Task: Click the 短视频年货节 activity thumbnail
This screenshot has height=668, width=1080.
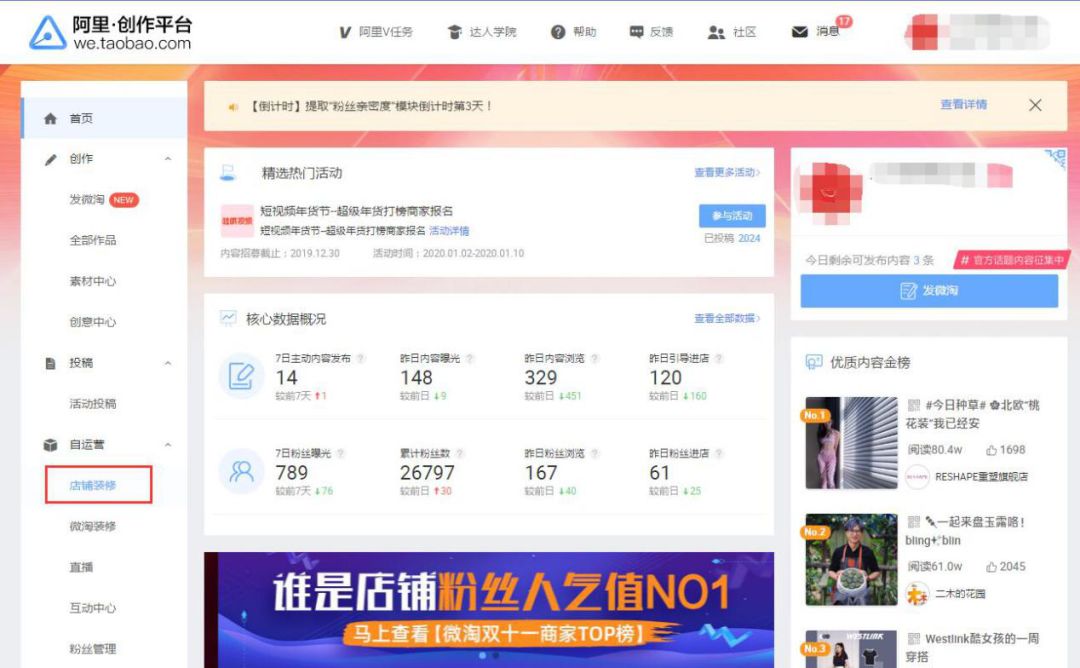Action: [237, 221]
